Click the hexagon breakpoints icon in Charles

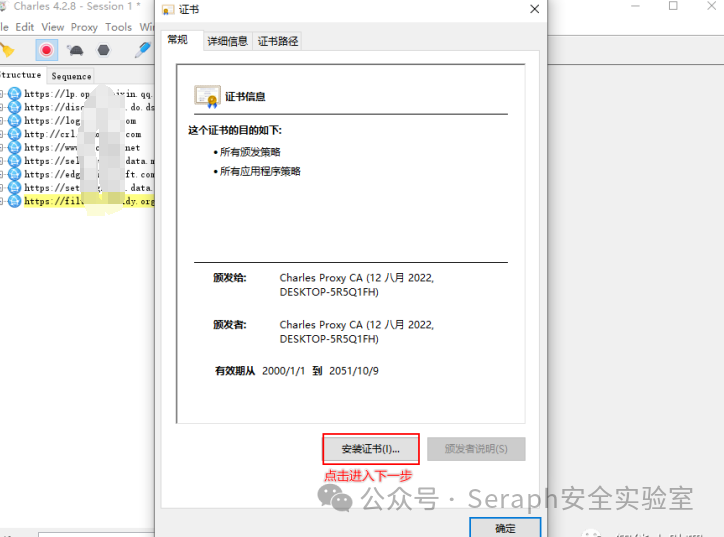(x=103, y=50)
